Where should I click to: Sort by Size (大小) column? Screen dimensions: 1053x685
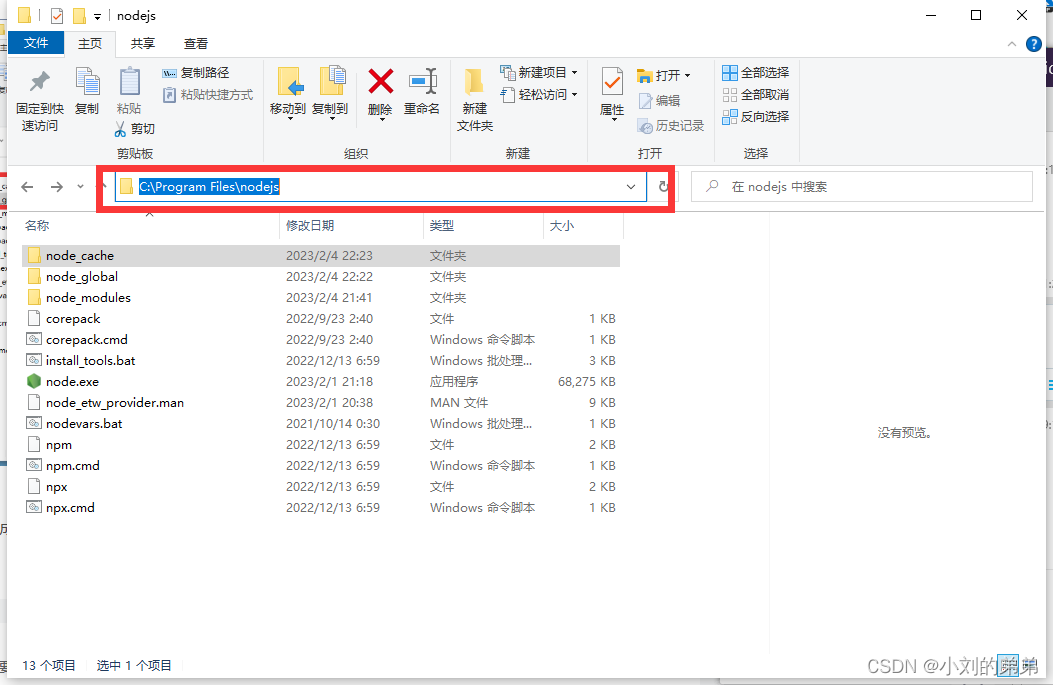(561, 226)
